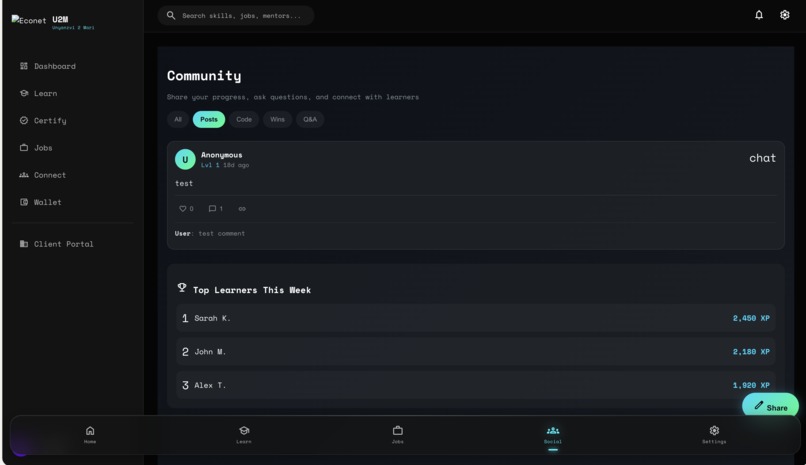Image resolution: width=806 pixels, height=465 pixels.
Task: Open Jobs from the left sidebar
Action: (x=36, y=148)
